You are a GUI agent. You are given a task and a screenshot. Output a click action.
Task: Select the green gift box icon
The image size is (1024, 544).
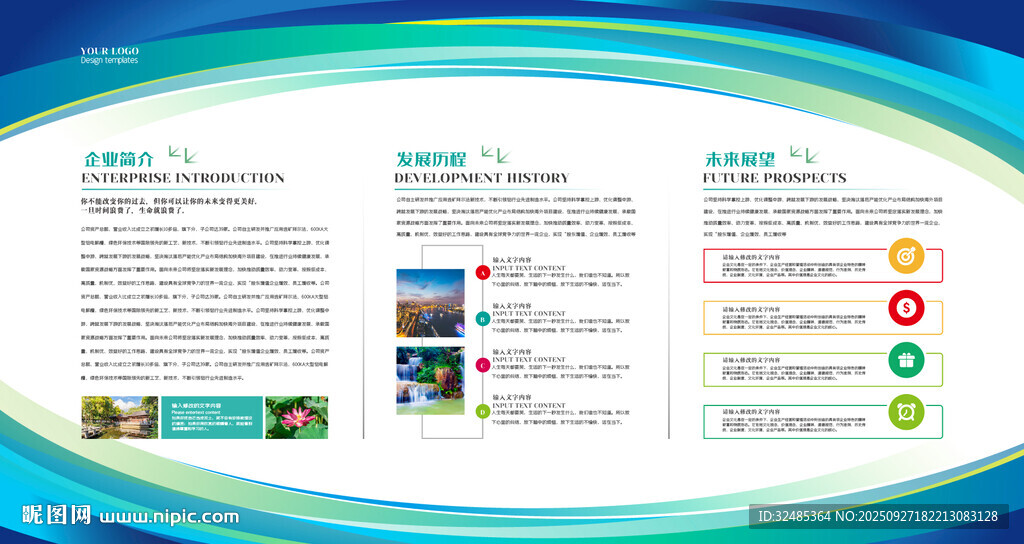[906, 360]
